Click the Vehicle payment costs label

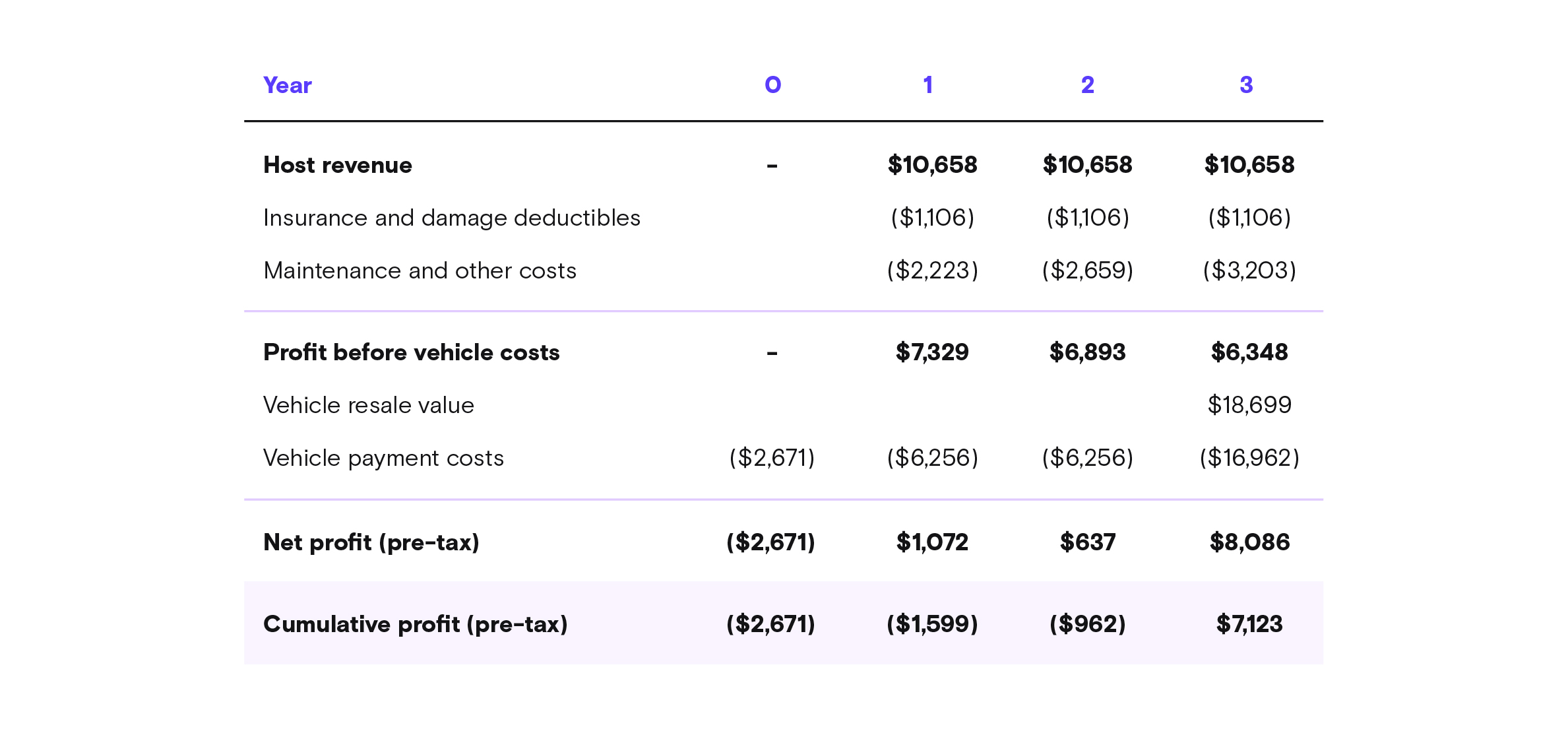coord(384,457)
